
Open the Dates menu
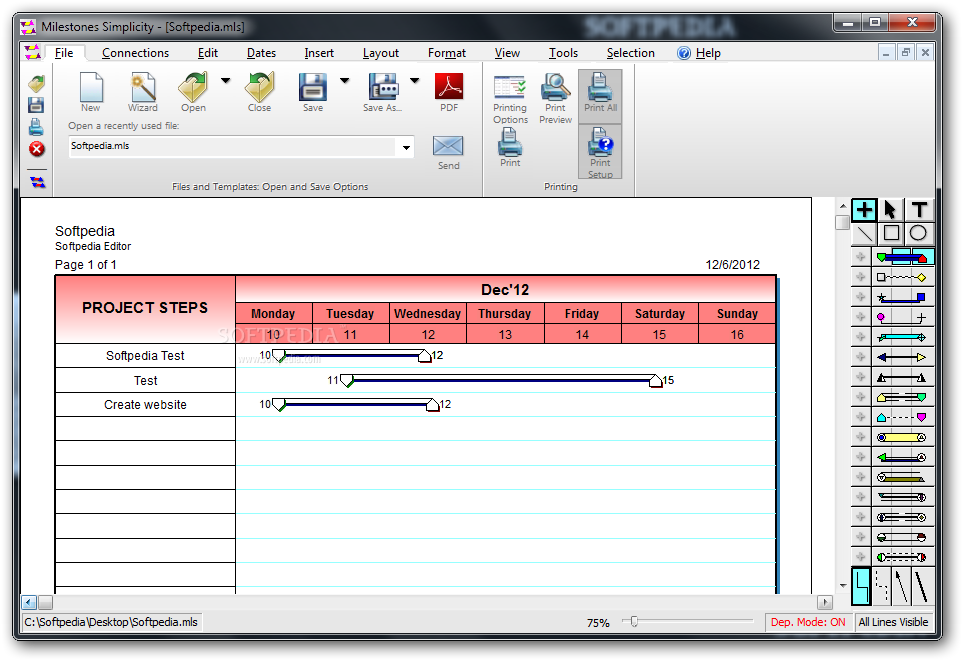[261, 53]
